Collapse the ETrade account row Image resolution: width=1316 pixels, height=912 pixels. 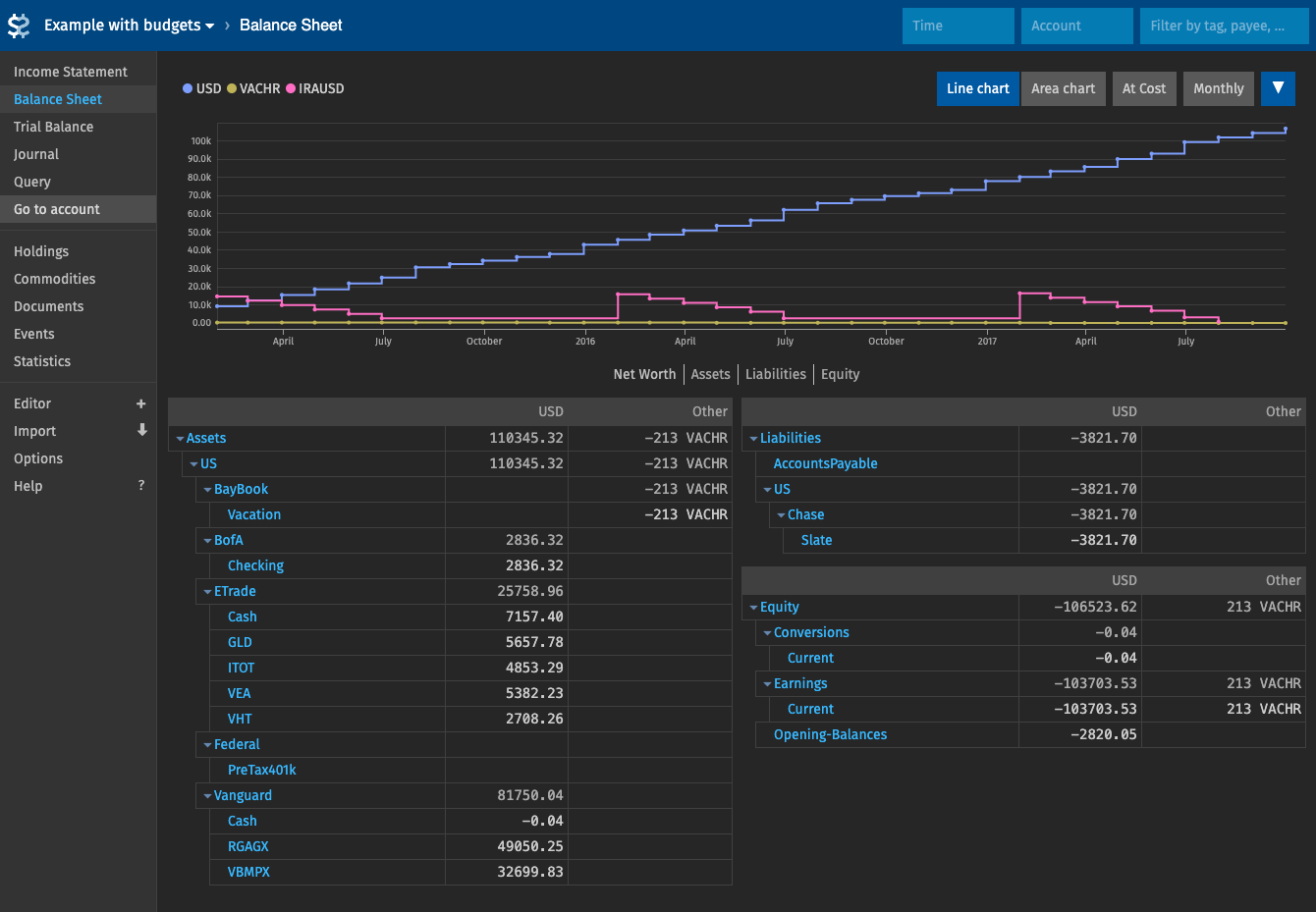point(207,592)
